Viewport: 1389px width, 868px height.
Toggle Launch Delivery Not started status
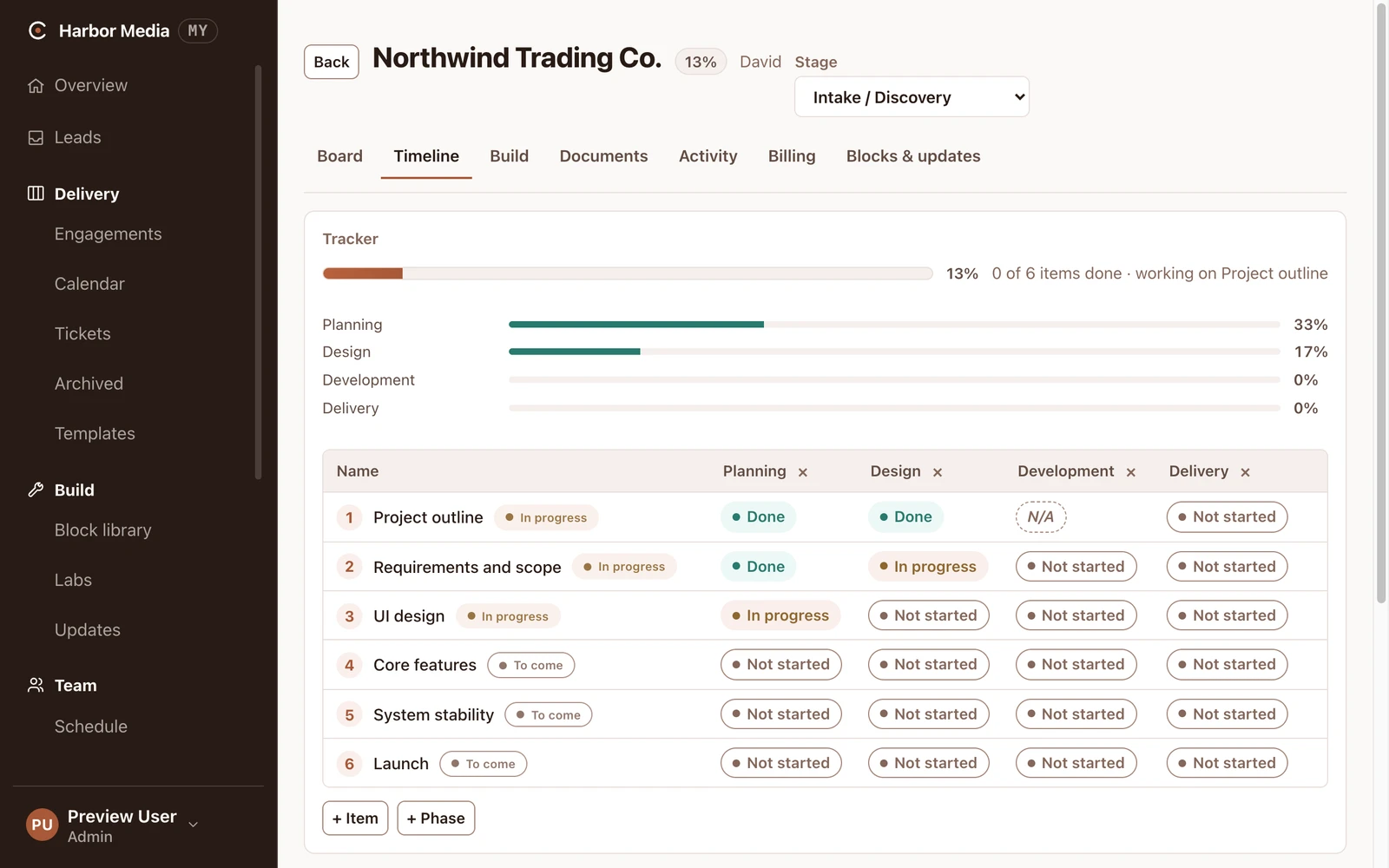pyautogui.click(x=1227, y=763)
